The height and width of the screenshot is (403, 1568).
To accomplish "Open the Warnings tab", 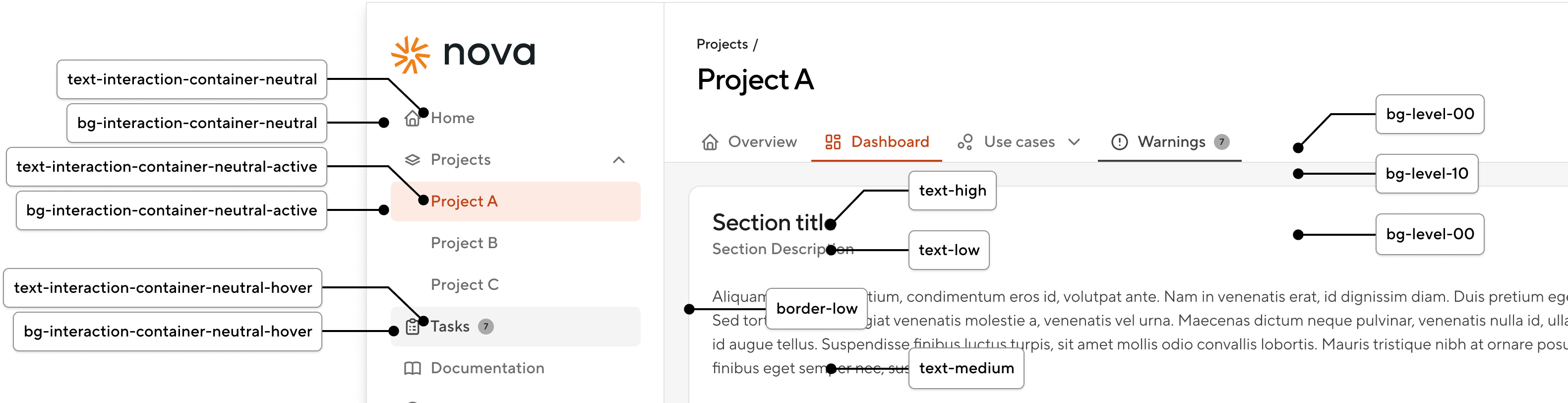I will [1169, 142].
